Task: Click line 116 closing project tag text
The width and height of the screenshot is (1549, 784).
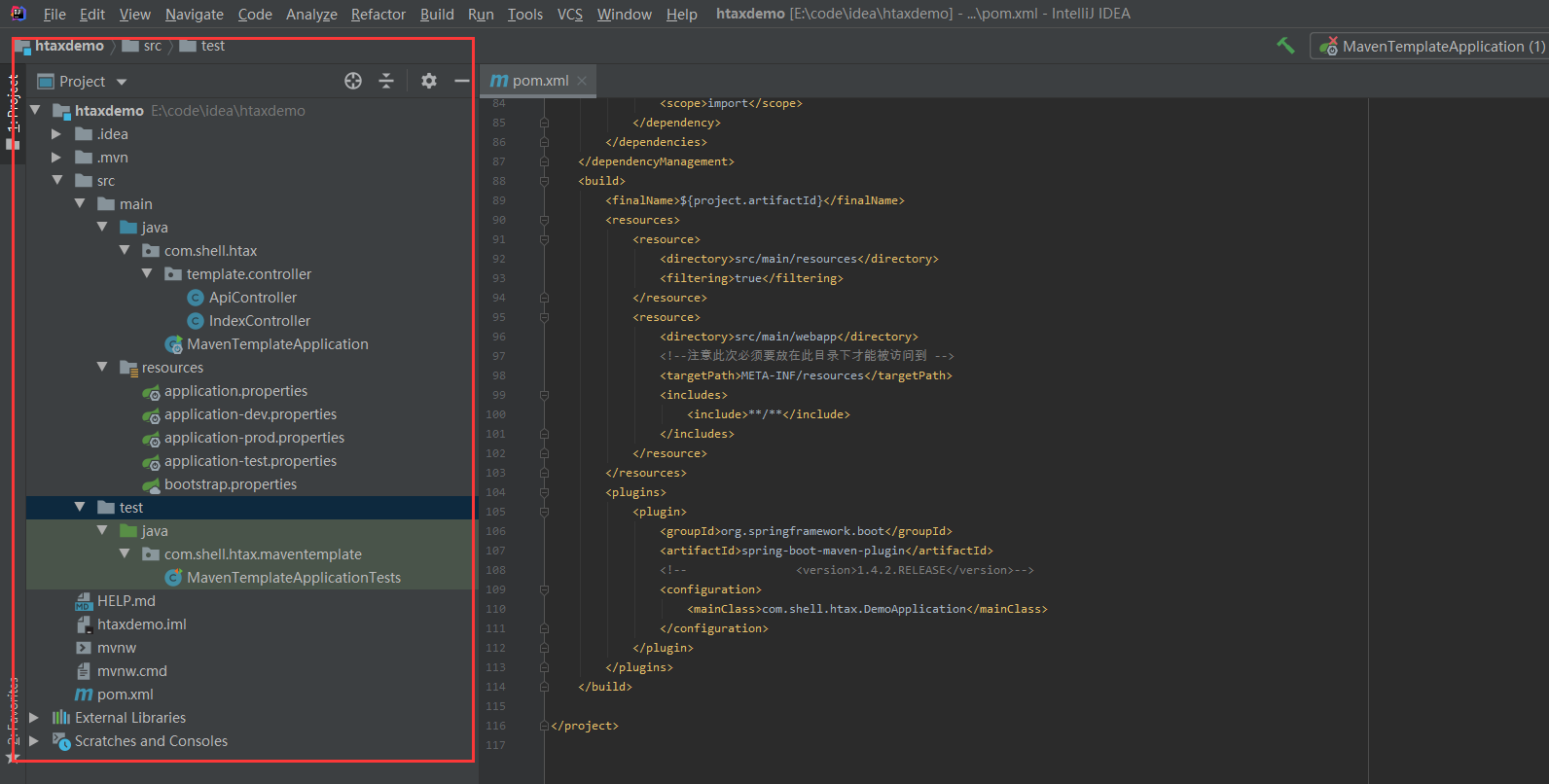Action: point(585,726)
